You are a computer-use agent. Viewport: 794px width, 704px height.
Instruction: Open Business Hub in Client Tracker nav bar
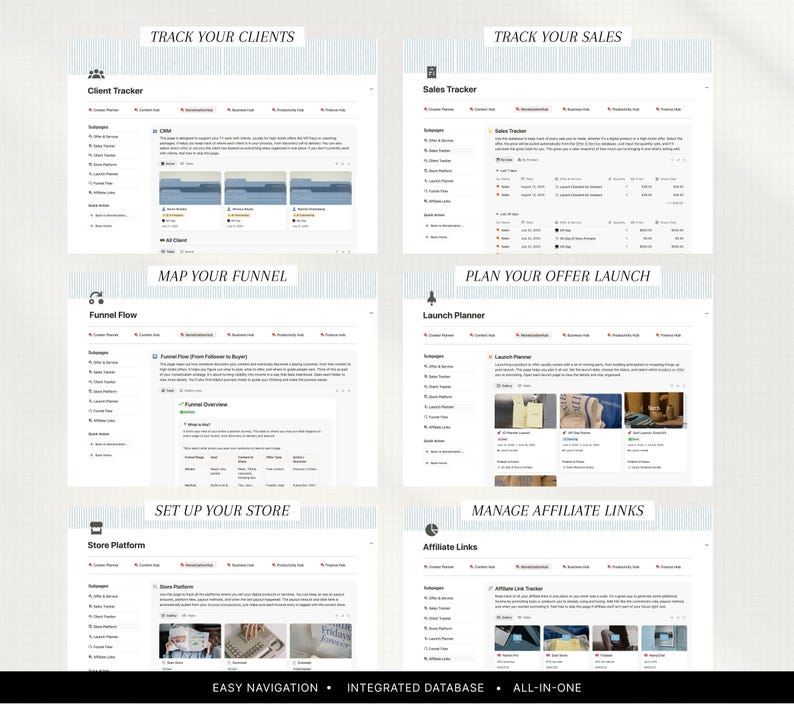pos(241,109)
